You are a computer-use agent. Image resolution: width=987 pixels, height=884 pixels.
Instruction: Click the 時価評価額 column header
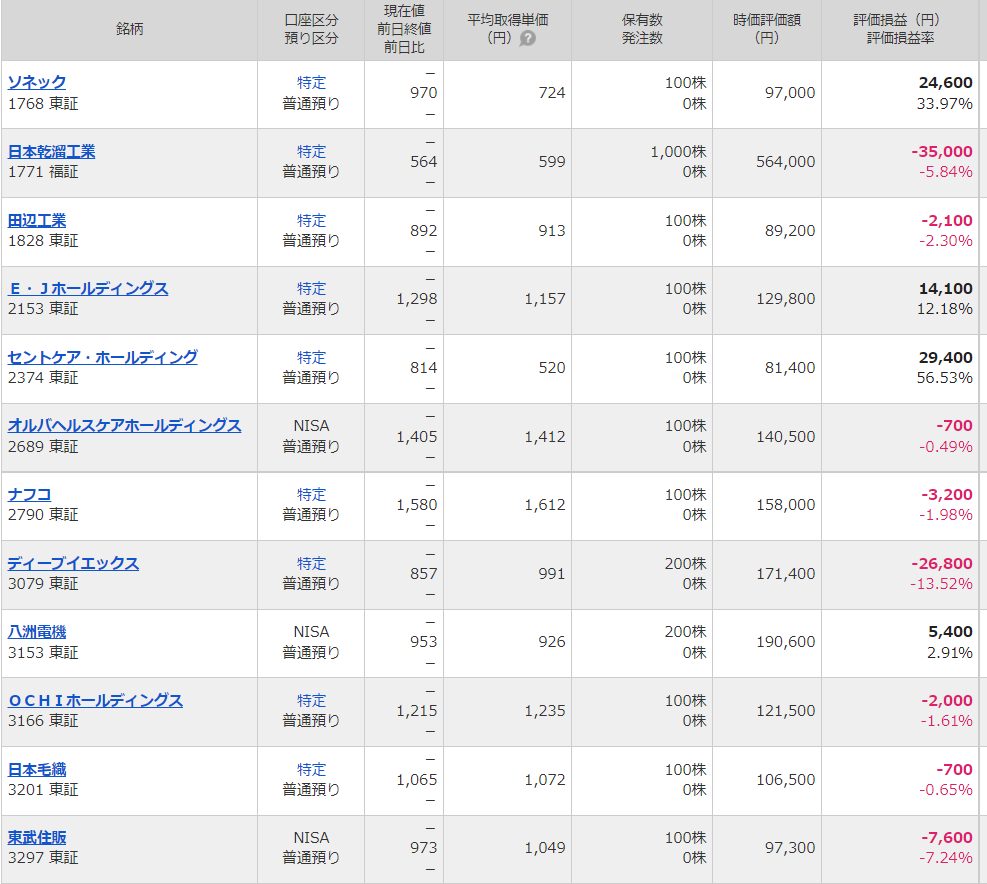coord(767,29)
